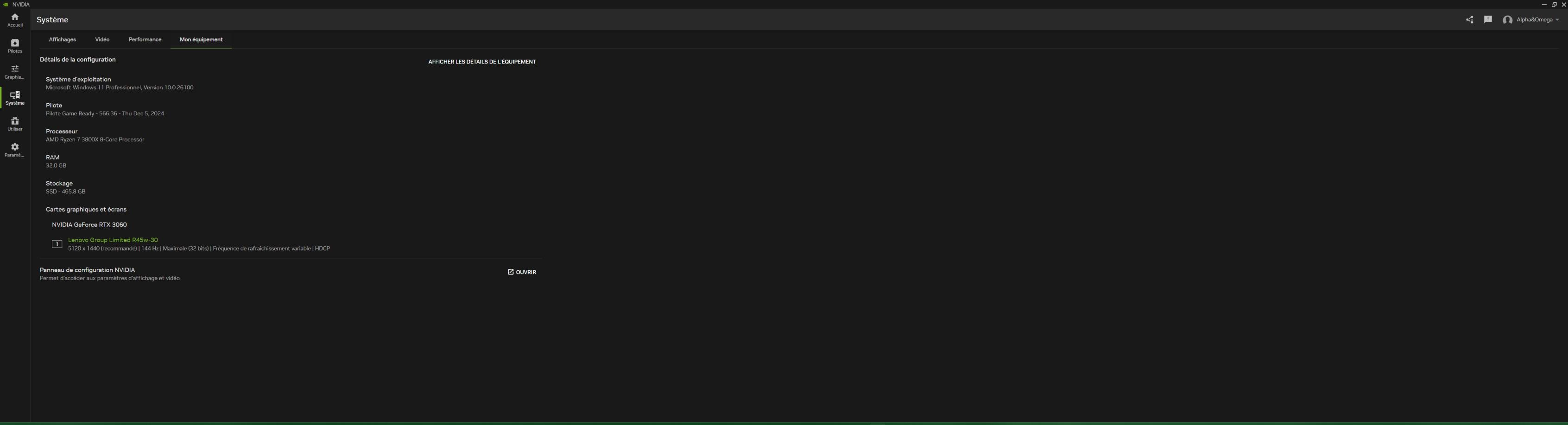
Task: Click the user avatar icon
Action: click(x=1507, y=19)
